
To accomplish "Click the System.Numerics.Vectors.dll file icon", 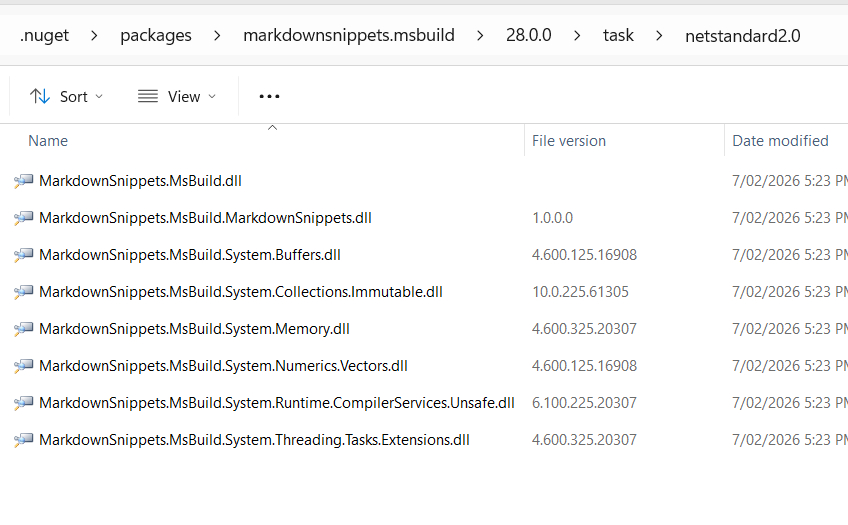I will click(x=23, y=366).
